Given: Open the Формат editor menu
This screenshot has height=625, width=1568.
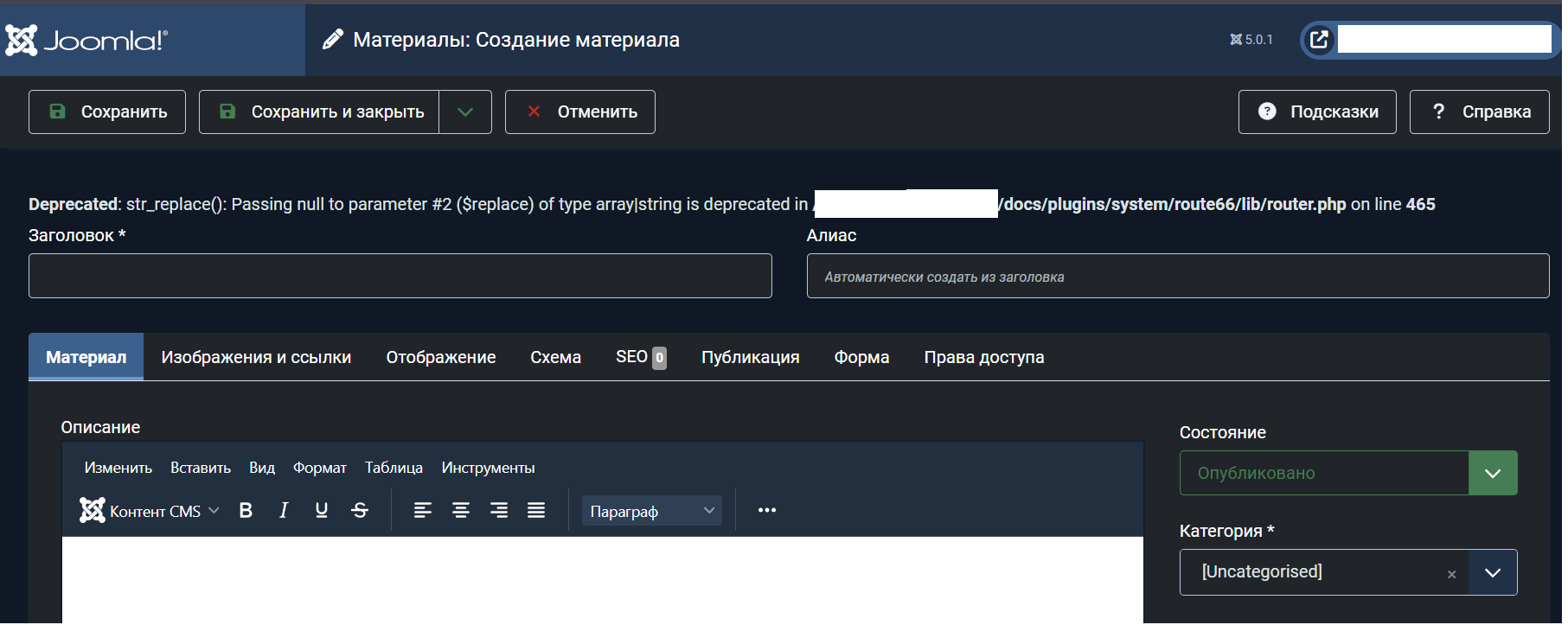Looking at the screenshot, I should [320, 468].
